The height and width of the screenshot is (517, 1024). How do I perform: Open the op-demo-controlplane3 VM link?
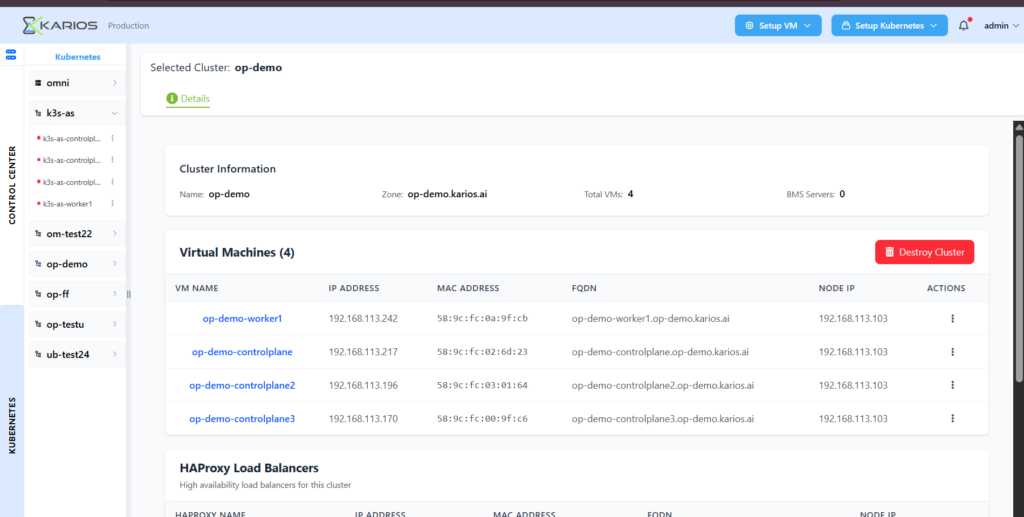(x=242, y=418)
